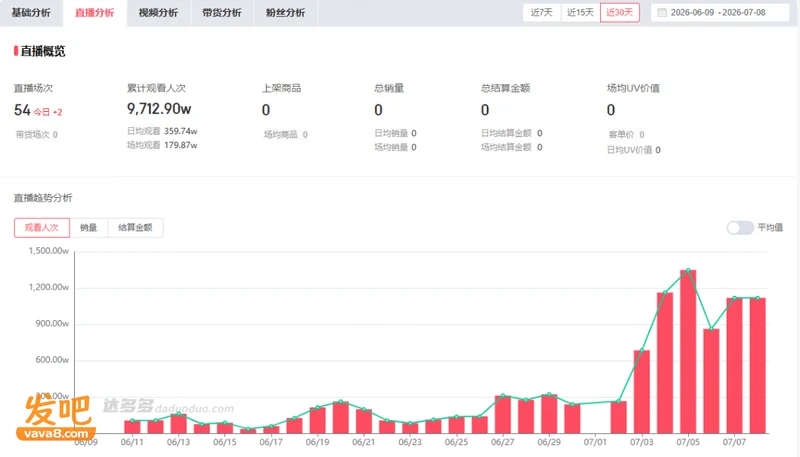Click the 1,200.00w y-axis label
The width and height of the screenshot is (800, 457).
point(48,287)
